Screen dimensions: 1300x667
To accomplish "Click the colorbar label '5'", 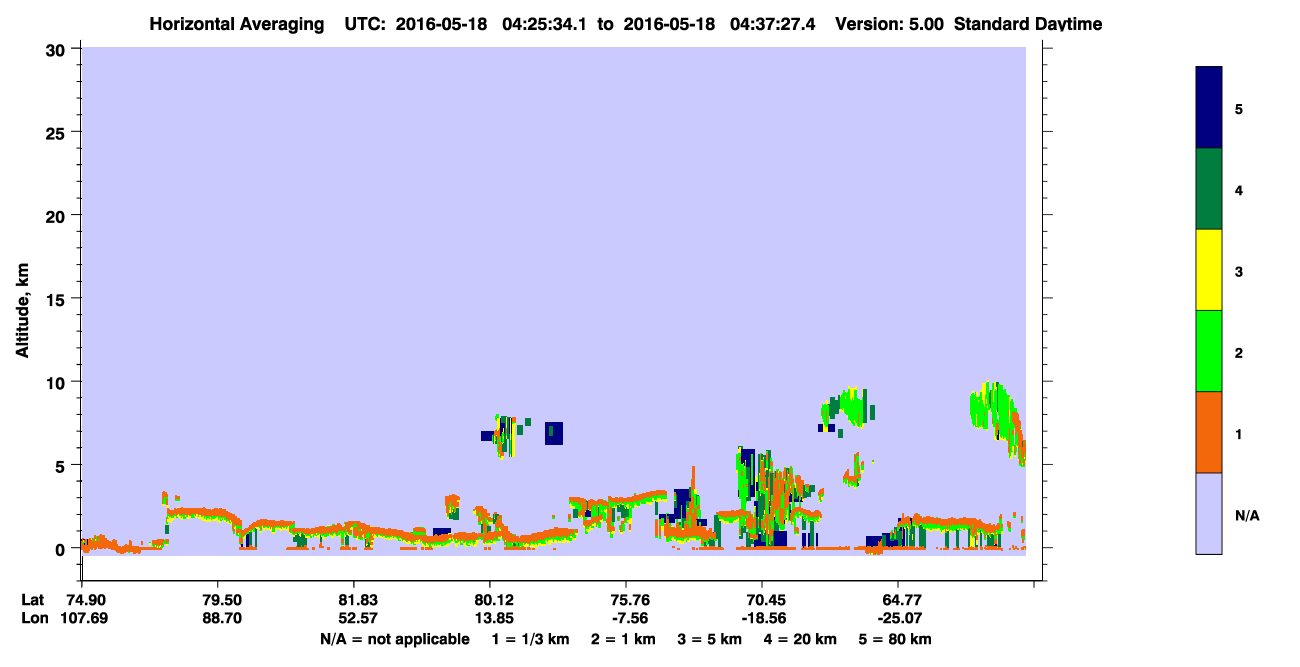I will pyautogui.click(x=1239, y=108).
